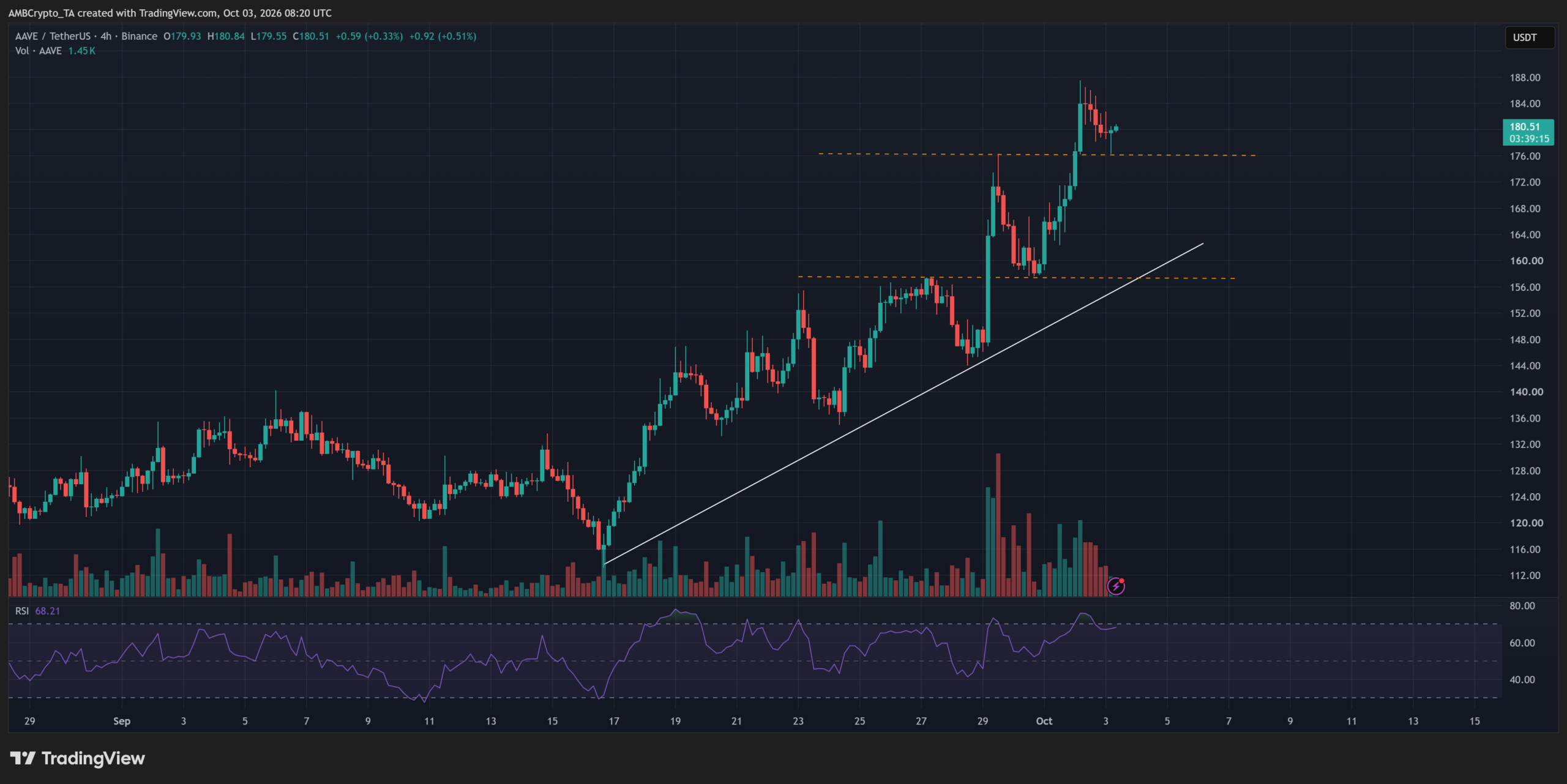1567x784 pixels.
Task: Click the close value C180.51
Action: click(x=311, y=36)
